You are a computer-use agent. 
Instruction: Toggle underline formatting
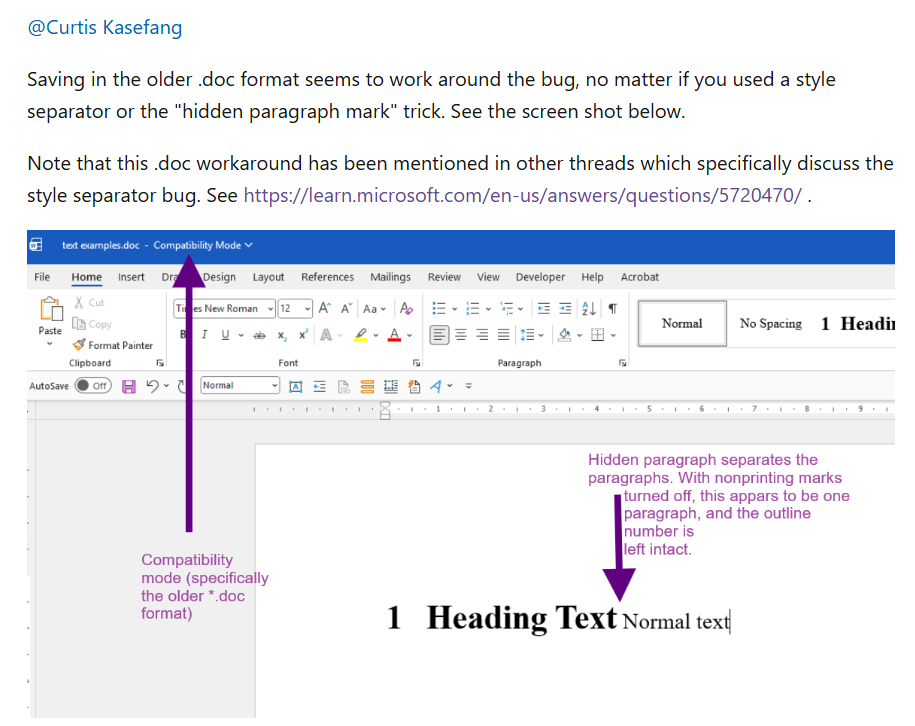(225, 334)
